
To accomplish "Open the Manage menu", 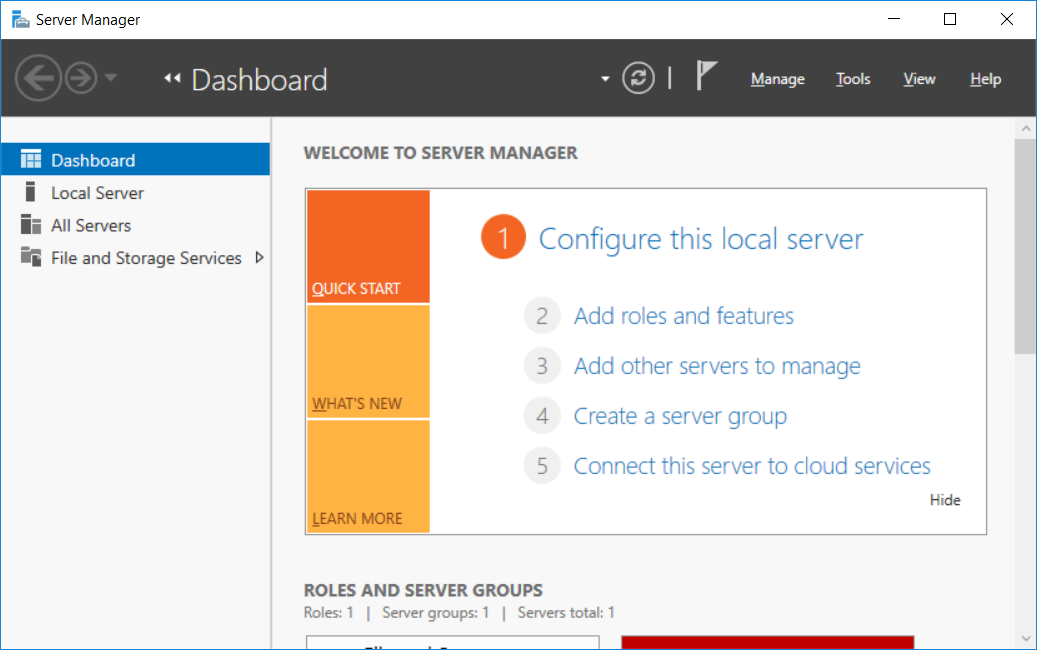I will 778,79.
